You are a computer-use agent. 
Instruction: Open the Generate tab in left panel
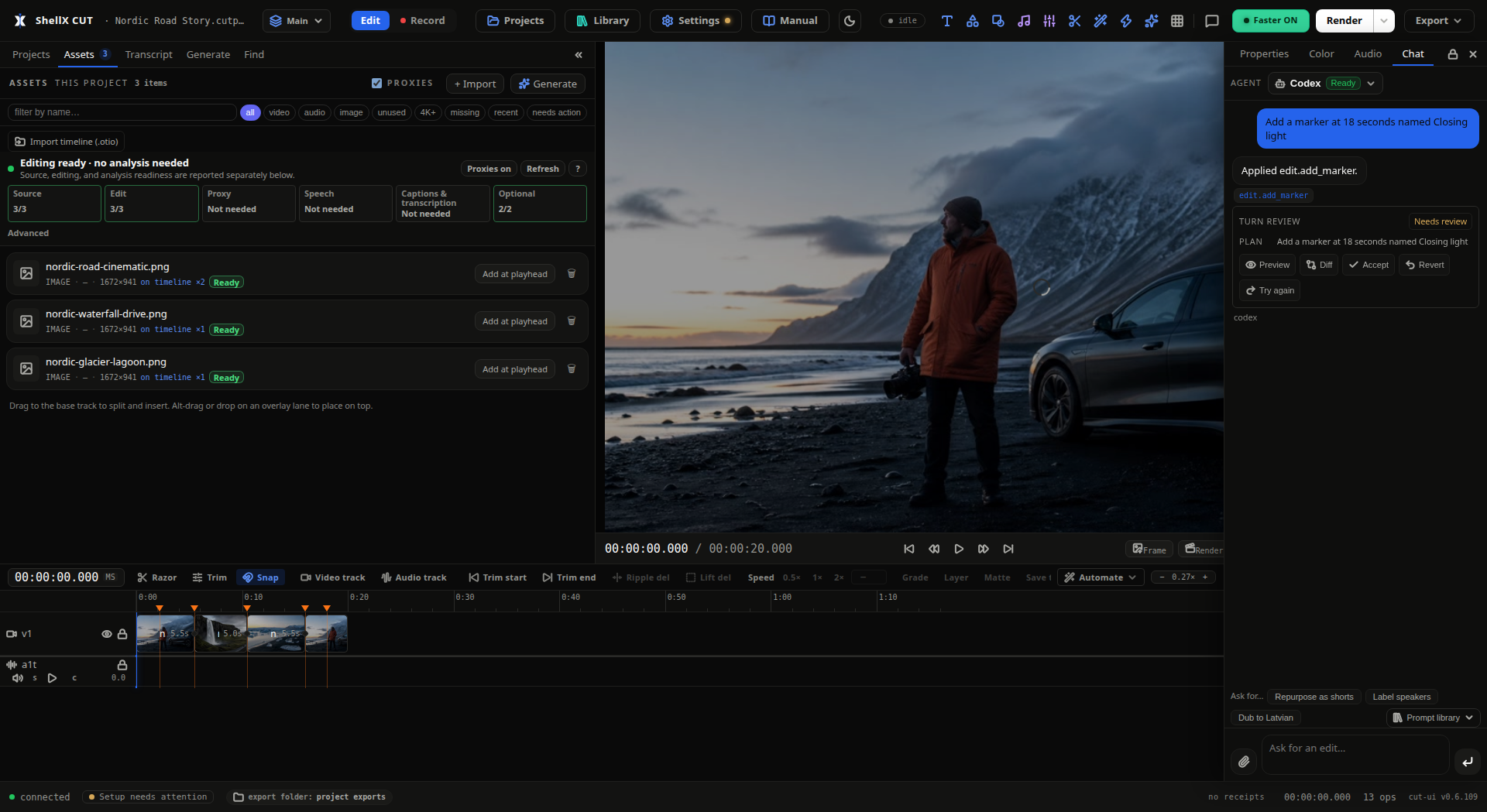(x=208, y=55)
